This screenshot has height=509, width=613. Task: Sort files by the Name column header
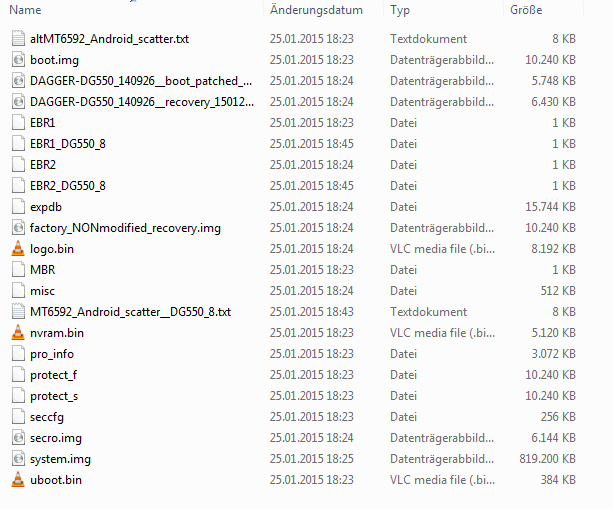(25, 10)
